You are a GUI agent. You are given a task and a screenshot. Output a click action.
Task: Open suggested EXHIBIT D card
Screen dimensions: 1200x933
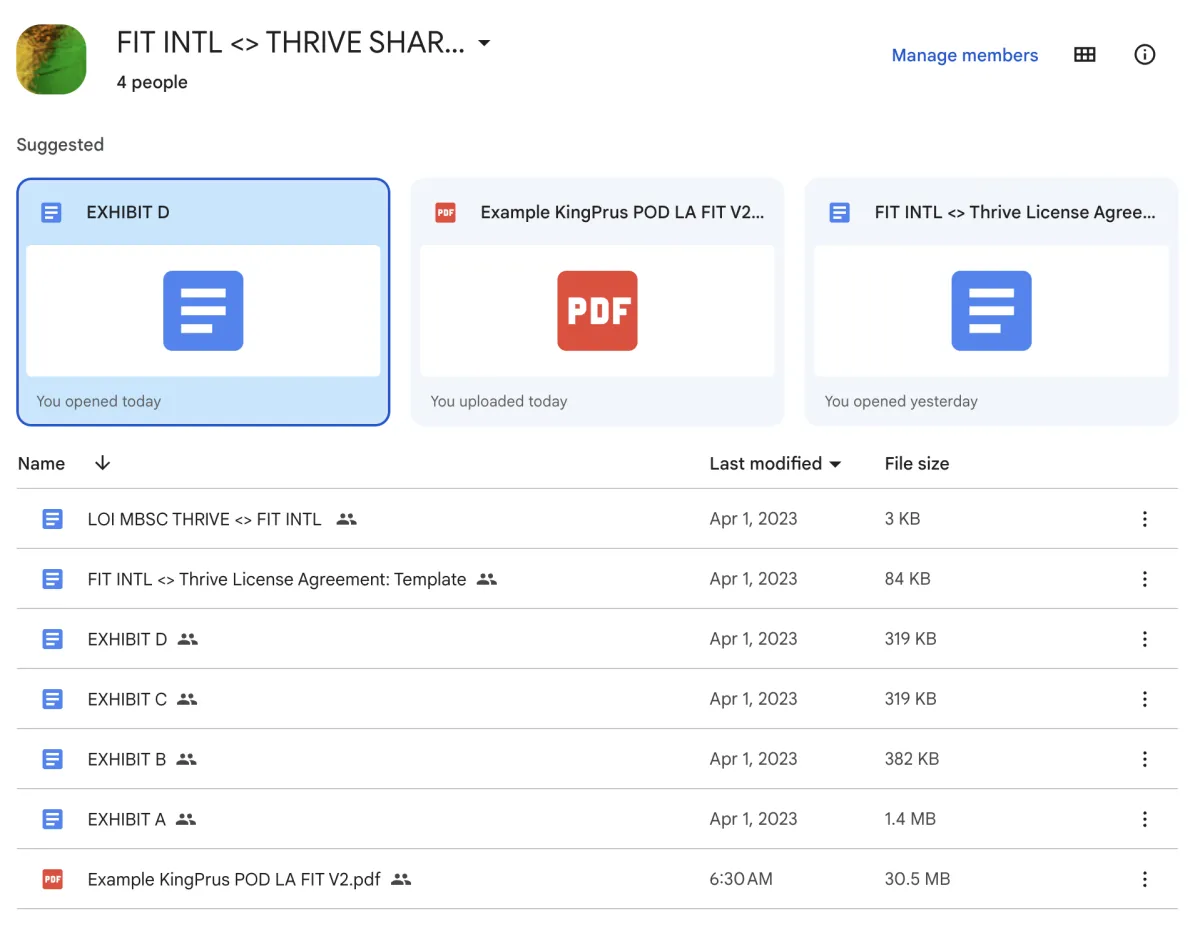point(203,302)
